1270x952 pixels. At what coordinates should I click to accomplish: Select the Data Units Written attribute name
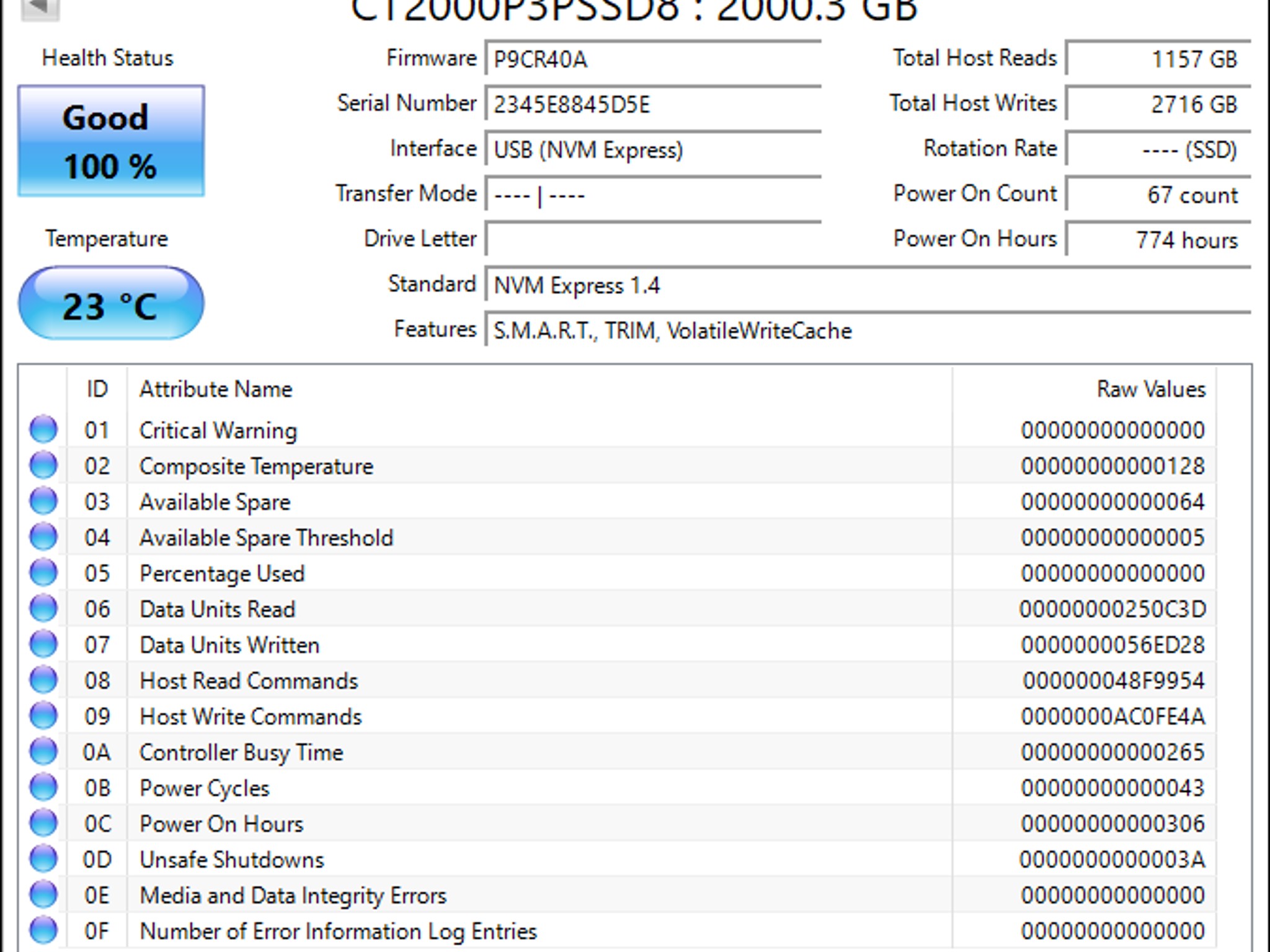click(x=229, y=645)
